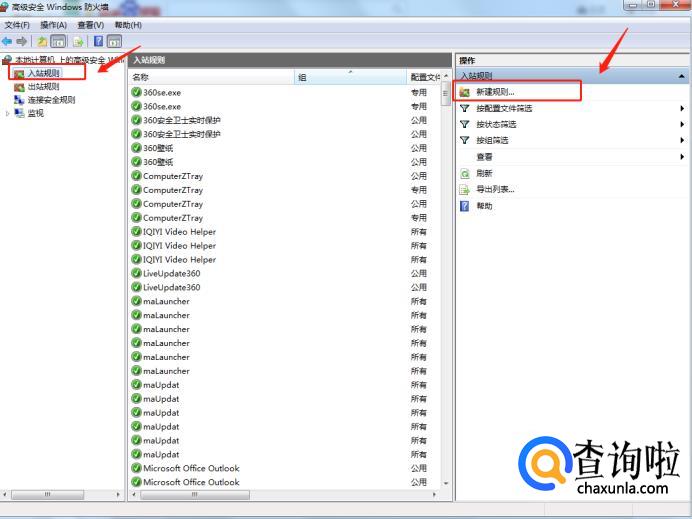
Task: Click the 出站规则 tree node icon
Action: click(x=19, y=87)
